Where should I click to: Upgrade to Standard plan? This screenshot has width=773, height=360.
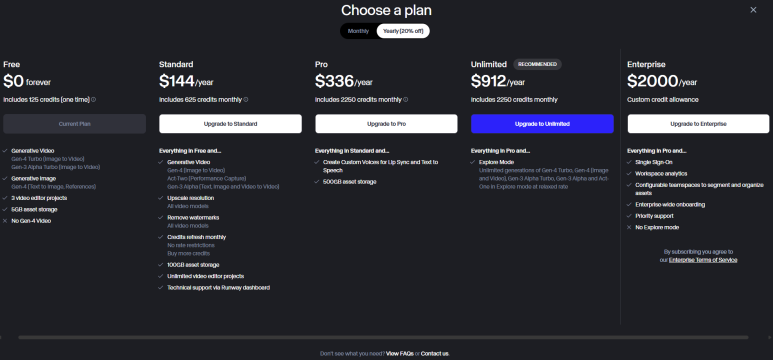click(230, 124)
